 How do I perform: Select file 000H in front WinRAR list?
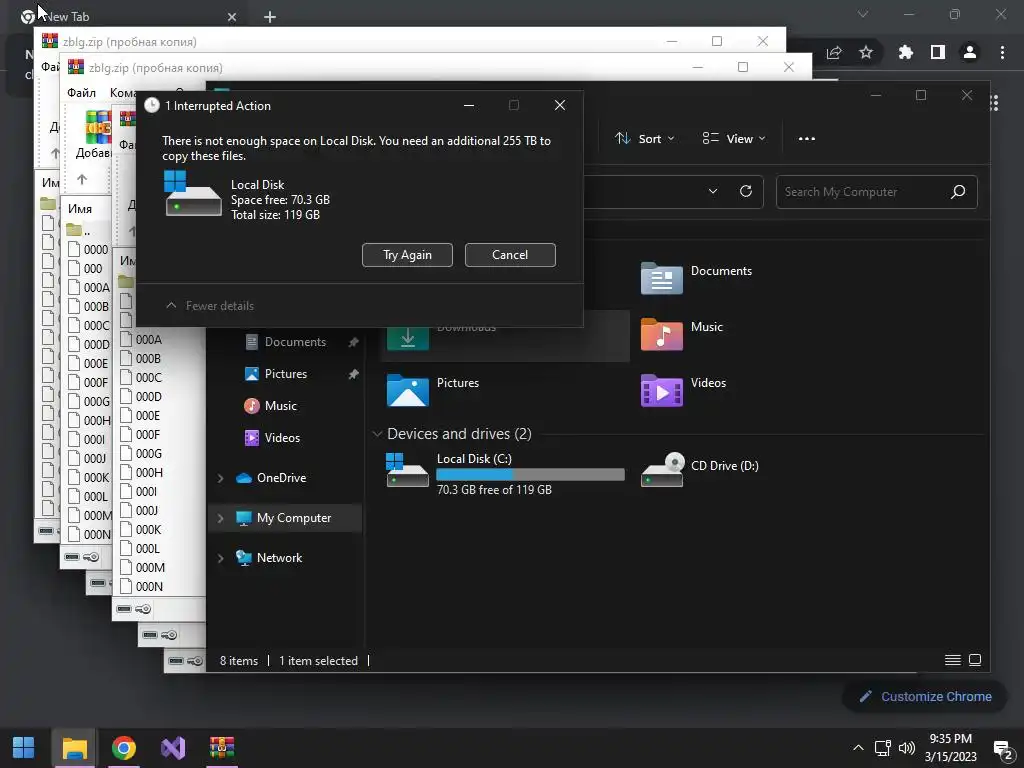[149, 472]
